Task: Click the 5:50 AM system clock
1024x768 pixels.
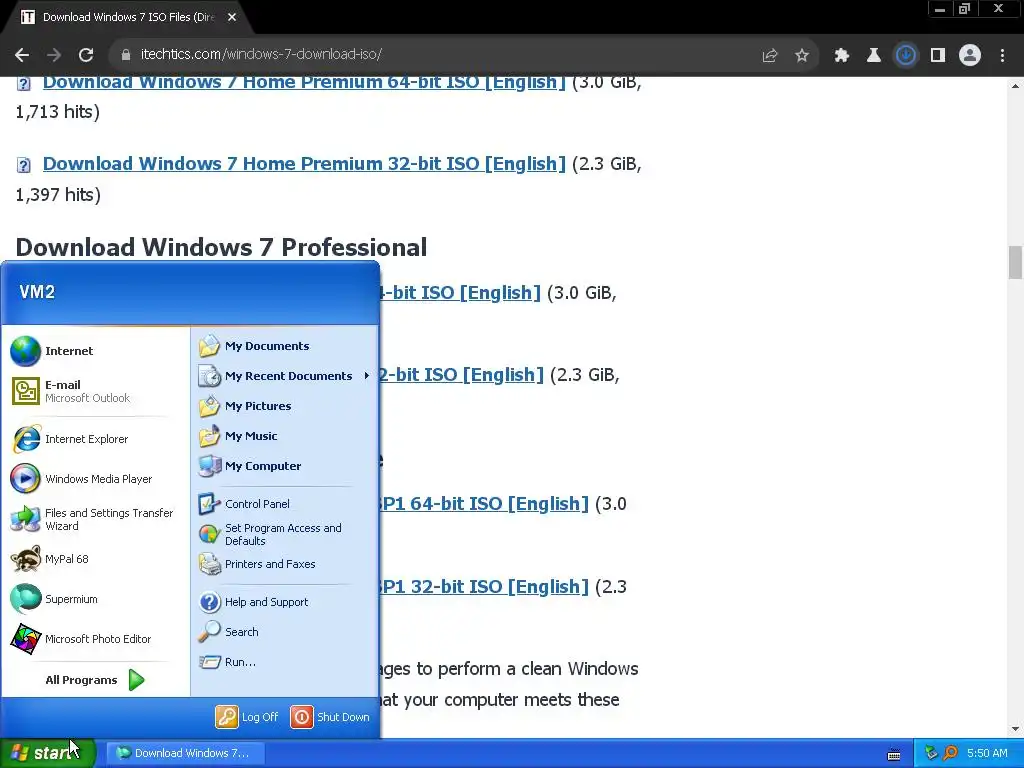Action: (x=987, y=753)
